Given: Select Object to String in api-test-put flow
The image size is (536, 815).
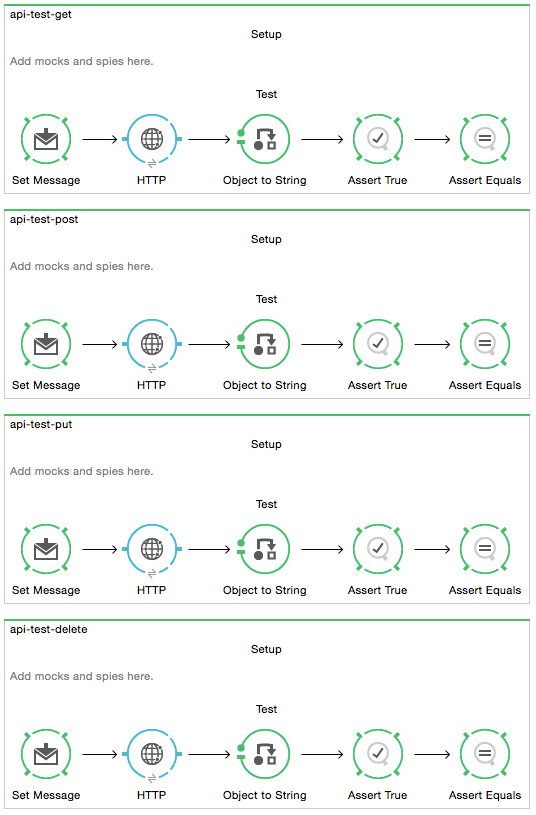Looking at the screenshot, I should coord(265,549).
